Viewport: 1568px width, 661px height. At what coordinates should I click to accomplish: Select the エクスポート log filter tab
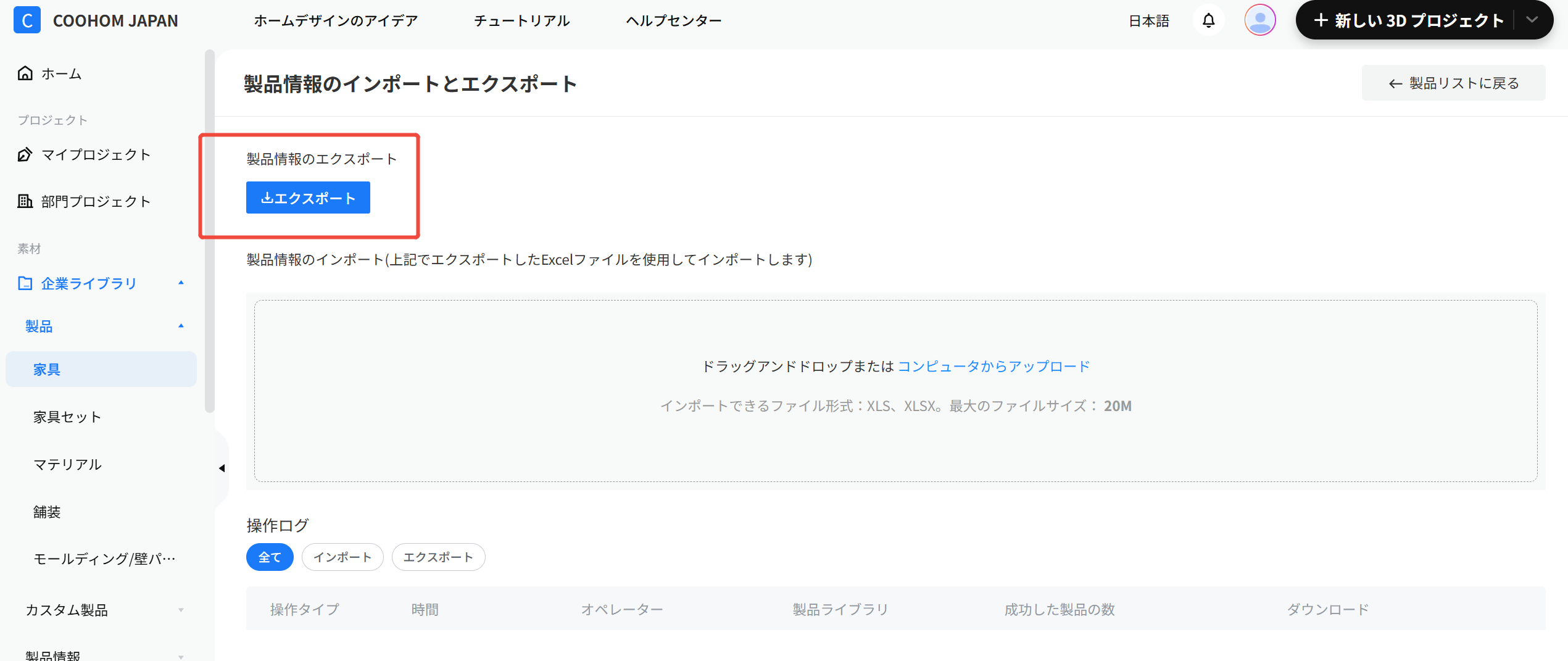coord(438,557)
